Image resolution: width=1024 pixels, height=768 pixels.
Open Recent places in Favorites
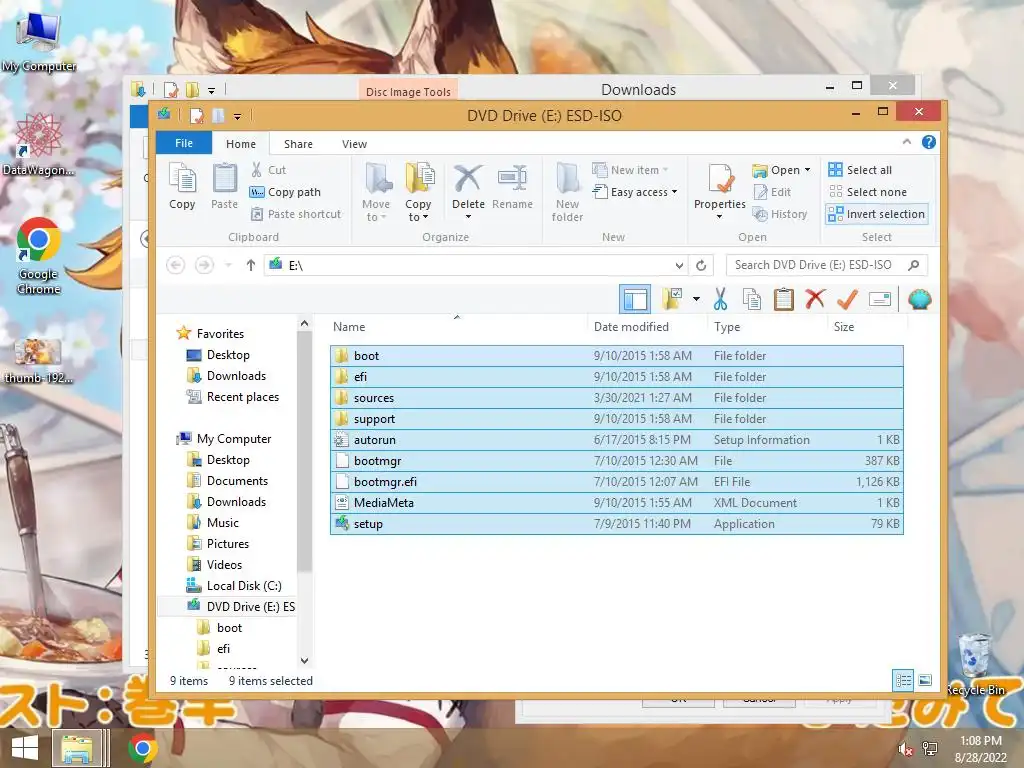[x=233, y=397]
